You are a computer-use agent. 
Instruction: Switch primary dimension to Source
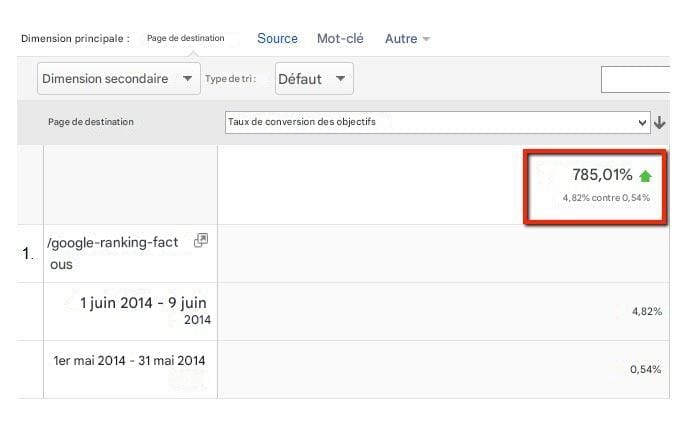[x=277, y=39]
